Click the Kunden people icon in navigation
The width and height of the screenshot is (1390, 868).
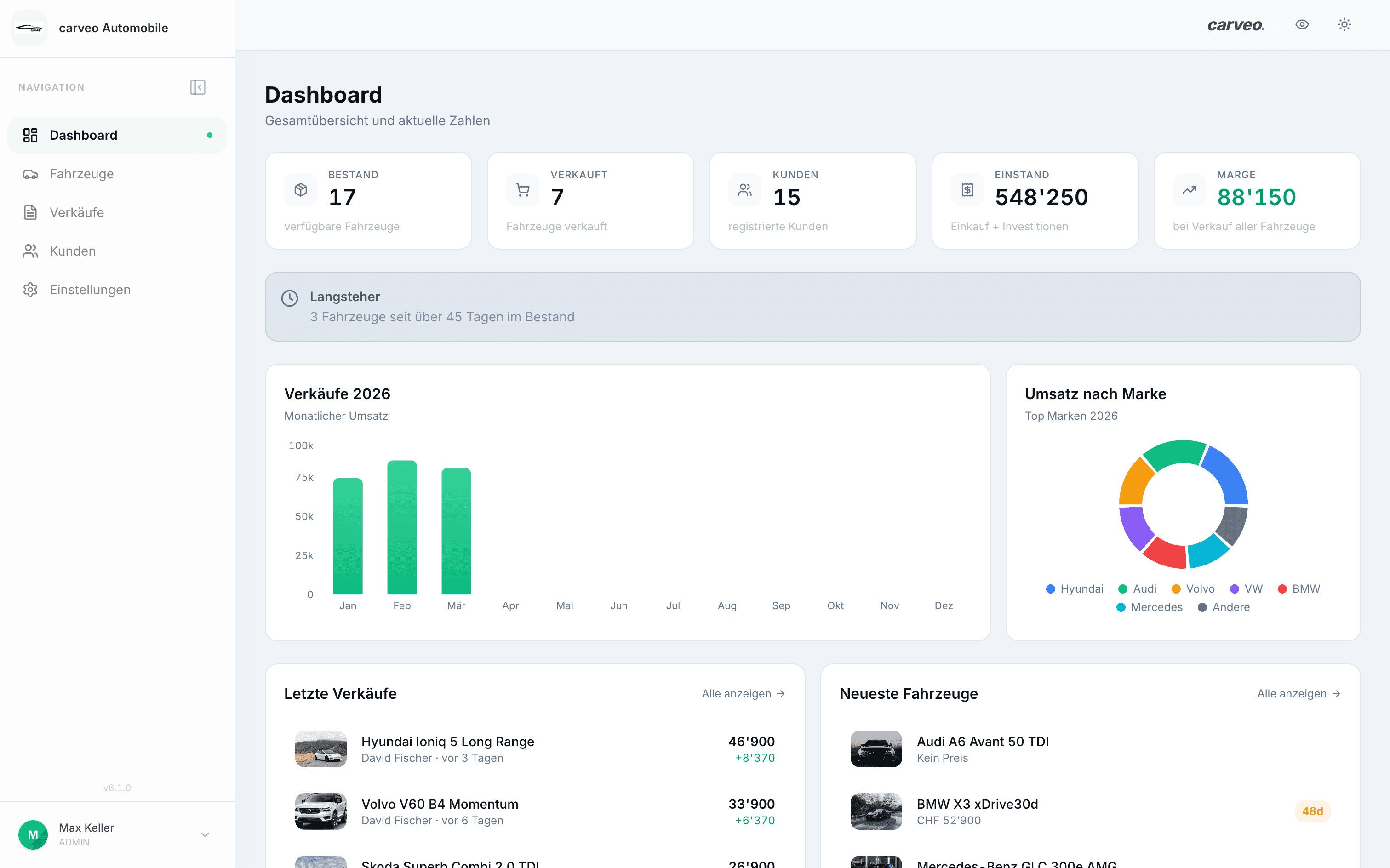click(30, 251)
